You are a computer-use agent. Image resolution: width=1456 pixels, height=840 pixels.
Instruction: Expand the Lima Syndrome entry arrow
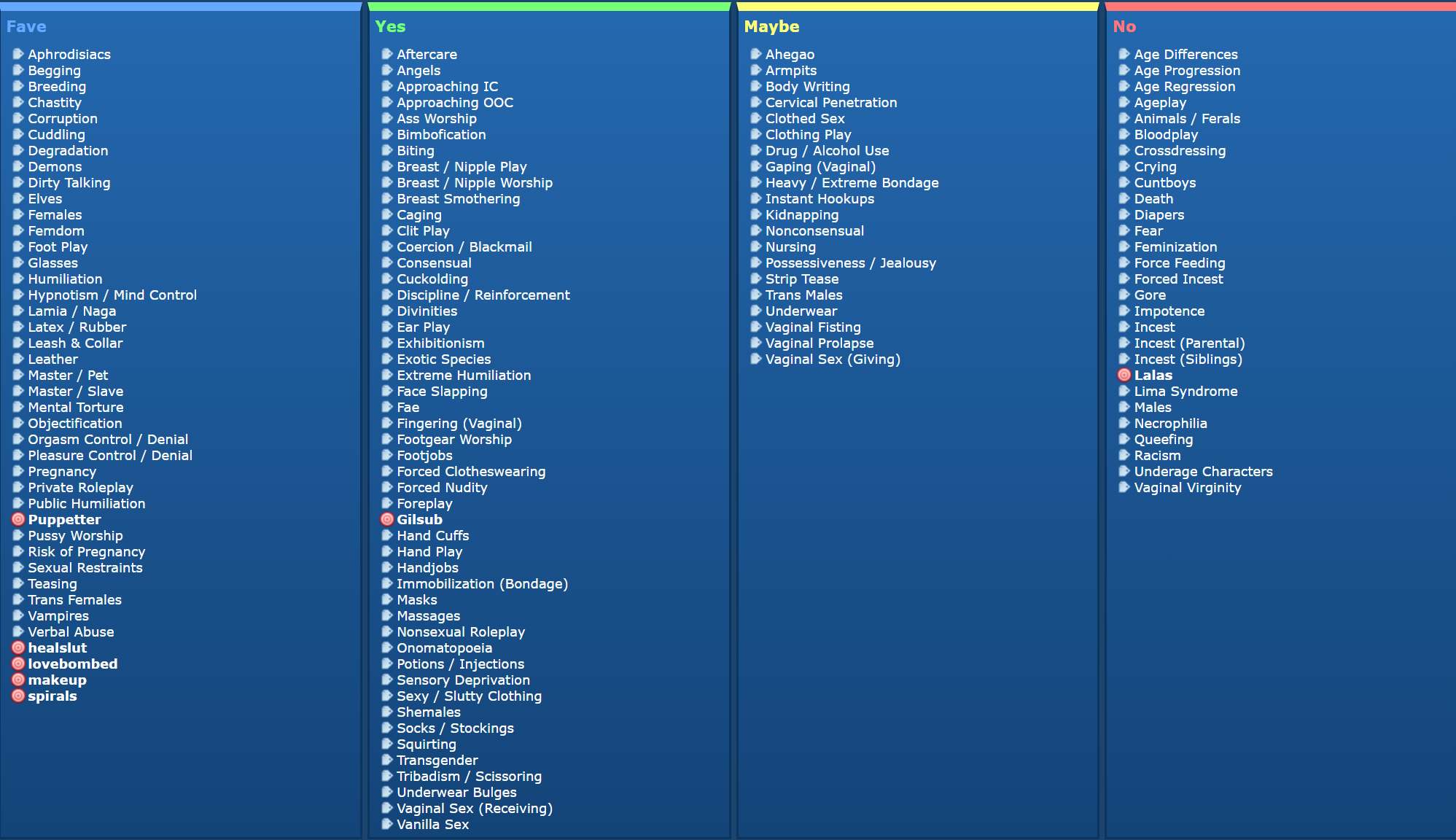coord(1124,391)
